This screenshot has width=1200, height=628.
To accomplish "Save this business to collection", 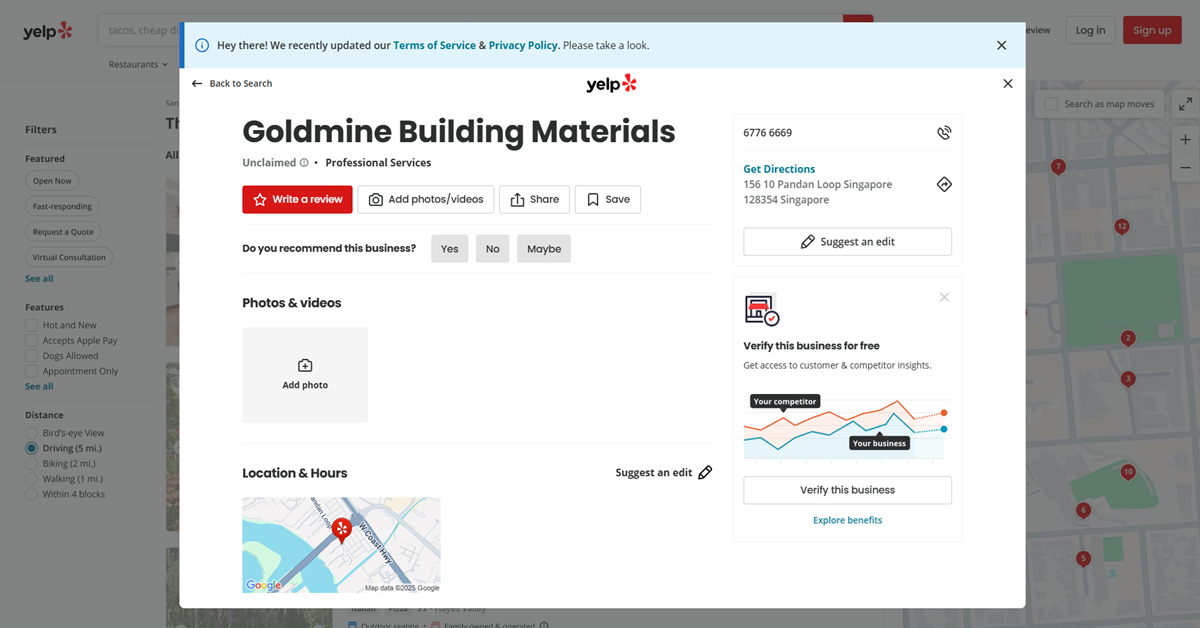I will click(608, 199).
